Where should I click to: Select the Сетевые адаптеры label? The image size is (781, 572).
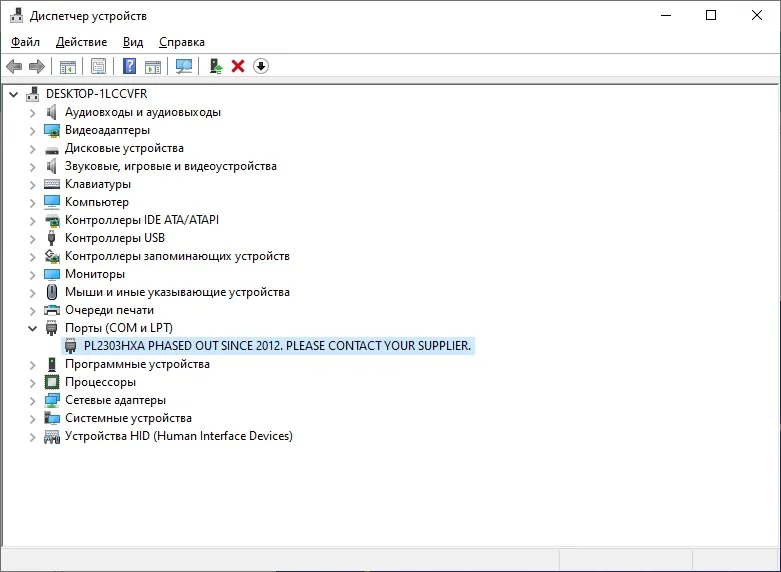pos(115,400)
